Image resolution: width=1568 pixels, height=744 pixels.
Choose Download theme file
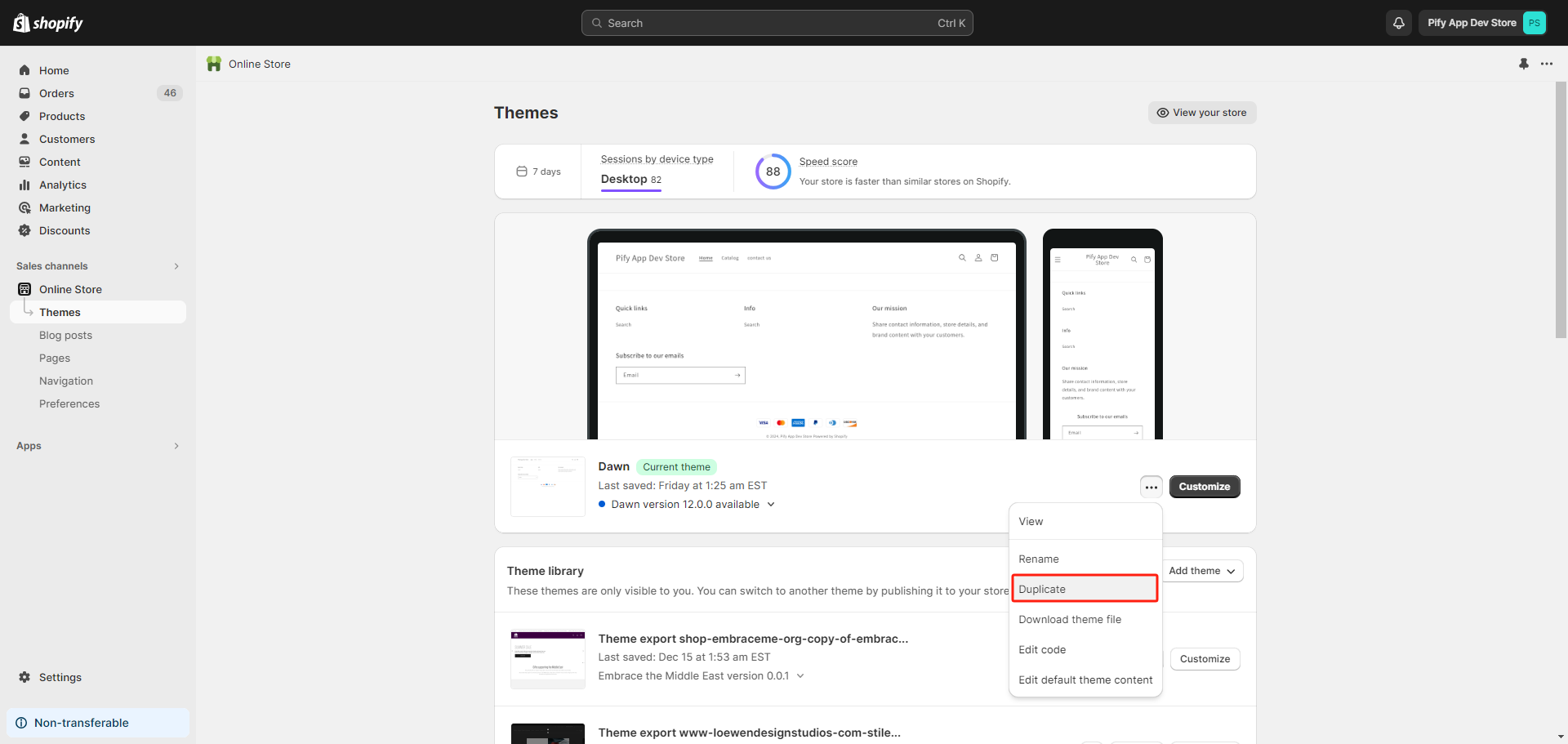pos(1085,620)
